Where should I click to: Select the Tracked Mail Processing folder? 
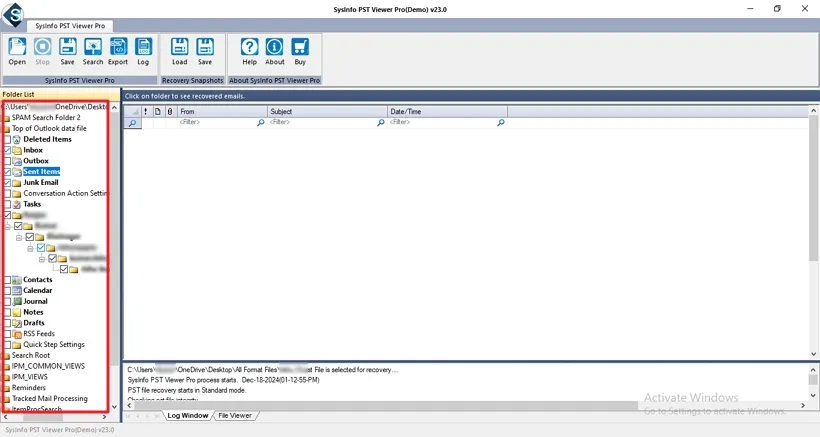tap(50, 399)
